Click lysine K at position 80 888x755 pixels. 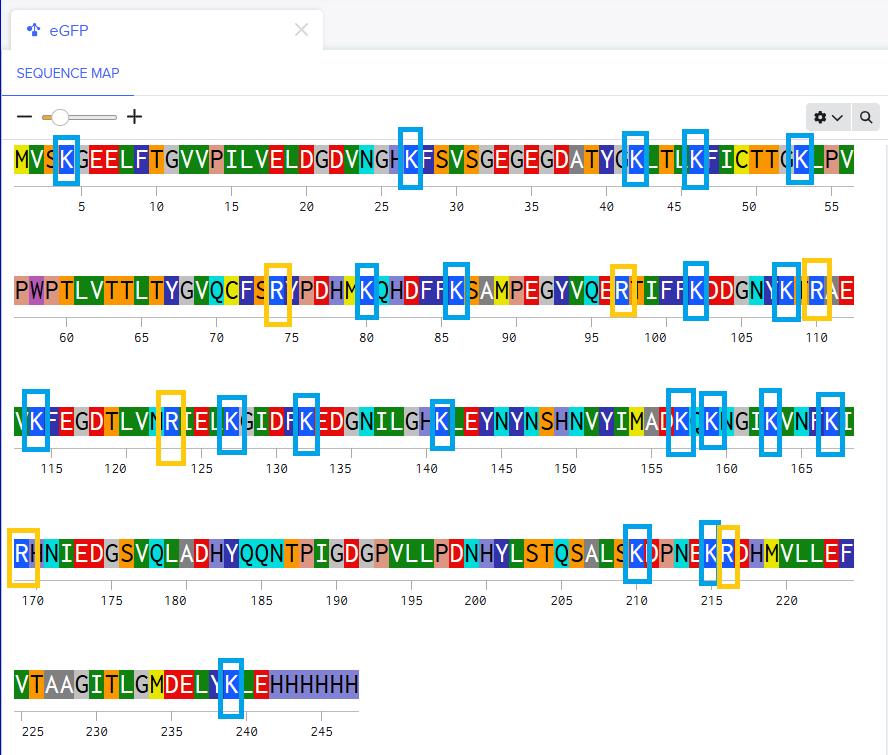click(x=367, y=291)
